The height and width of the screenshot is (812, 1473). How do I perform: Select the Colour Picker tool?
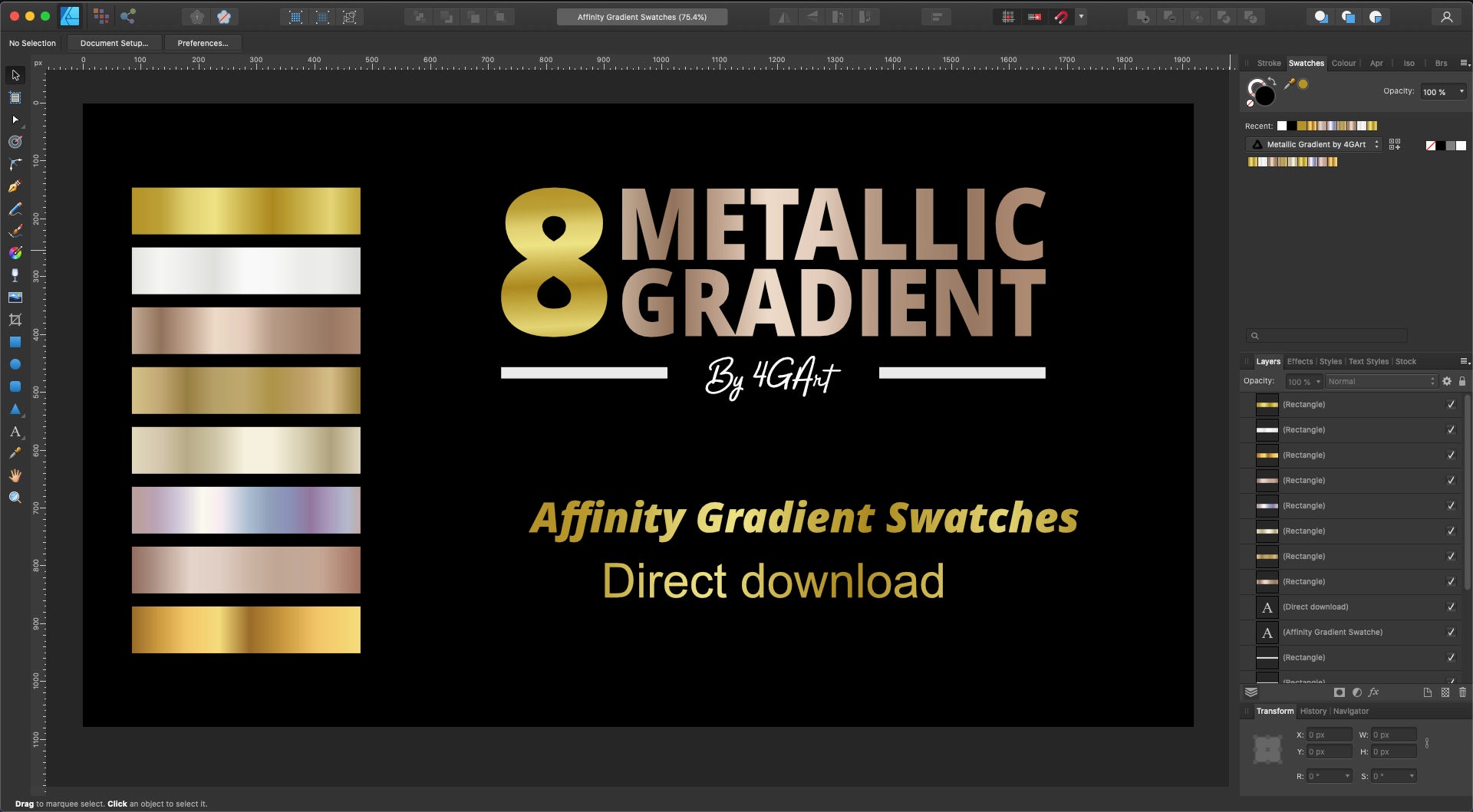15,453
